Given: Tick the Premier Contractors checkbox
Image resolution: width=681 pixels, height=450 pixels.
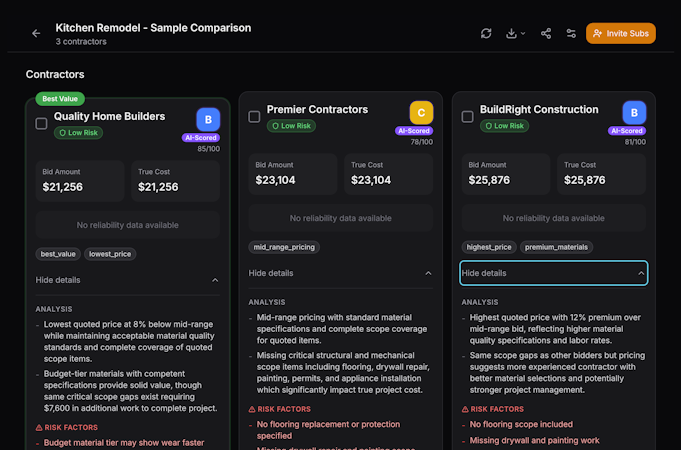Looking at the screenshot, I should (254, 117).
